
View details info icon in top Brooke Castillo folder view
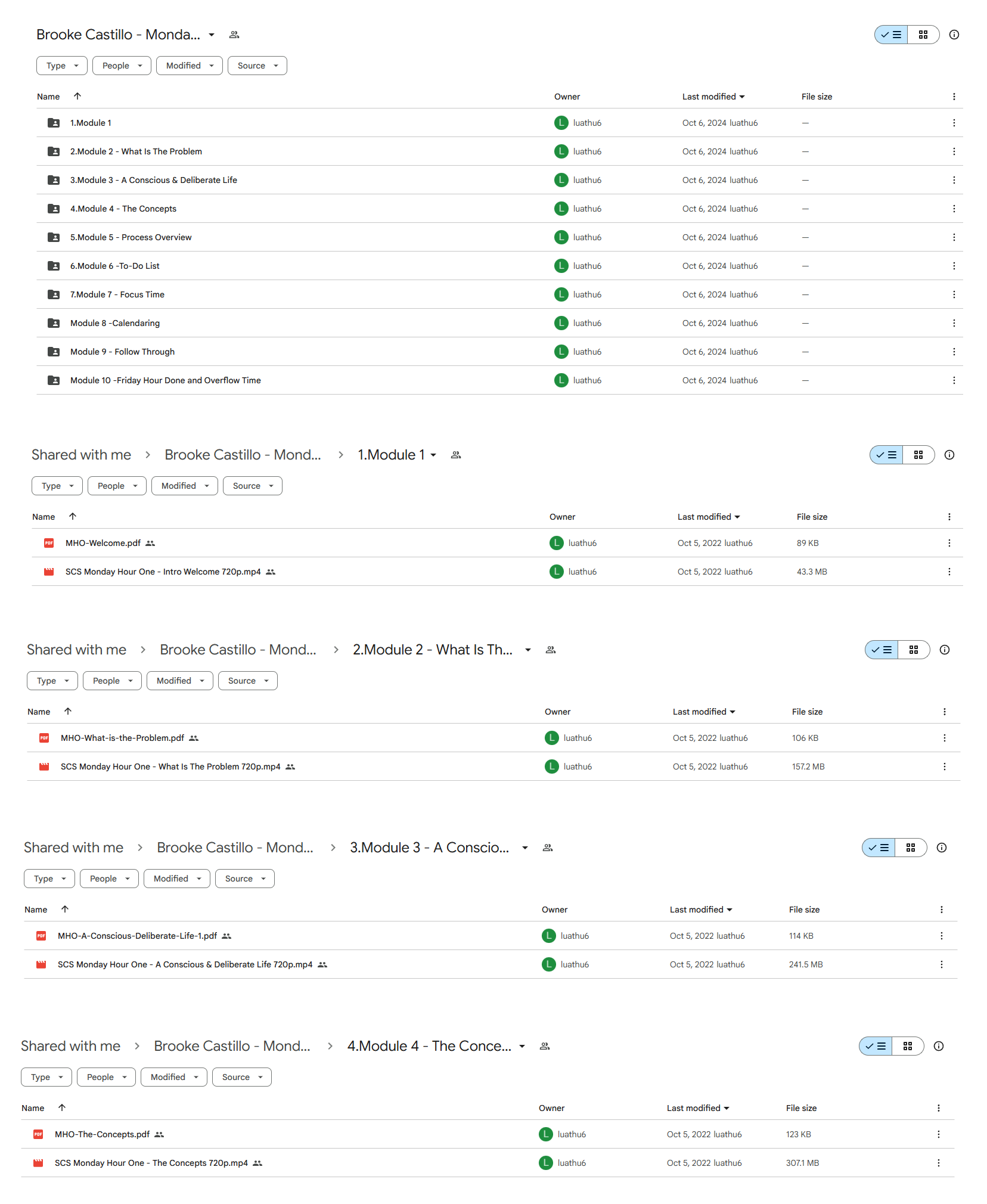[x=954, y=35]
